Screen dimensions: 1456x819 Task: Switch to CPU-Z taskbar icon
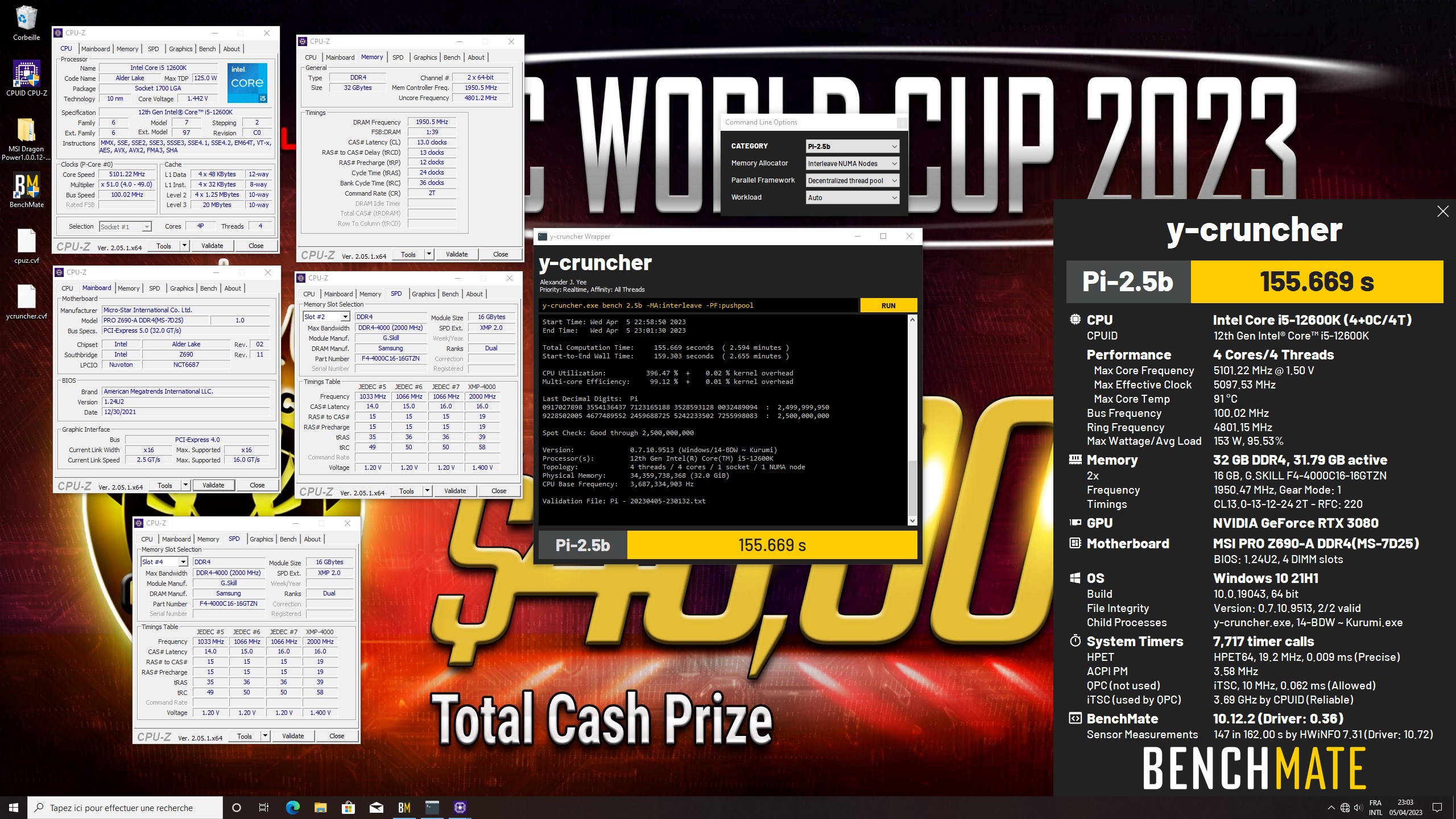coord(460,808)
